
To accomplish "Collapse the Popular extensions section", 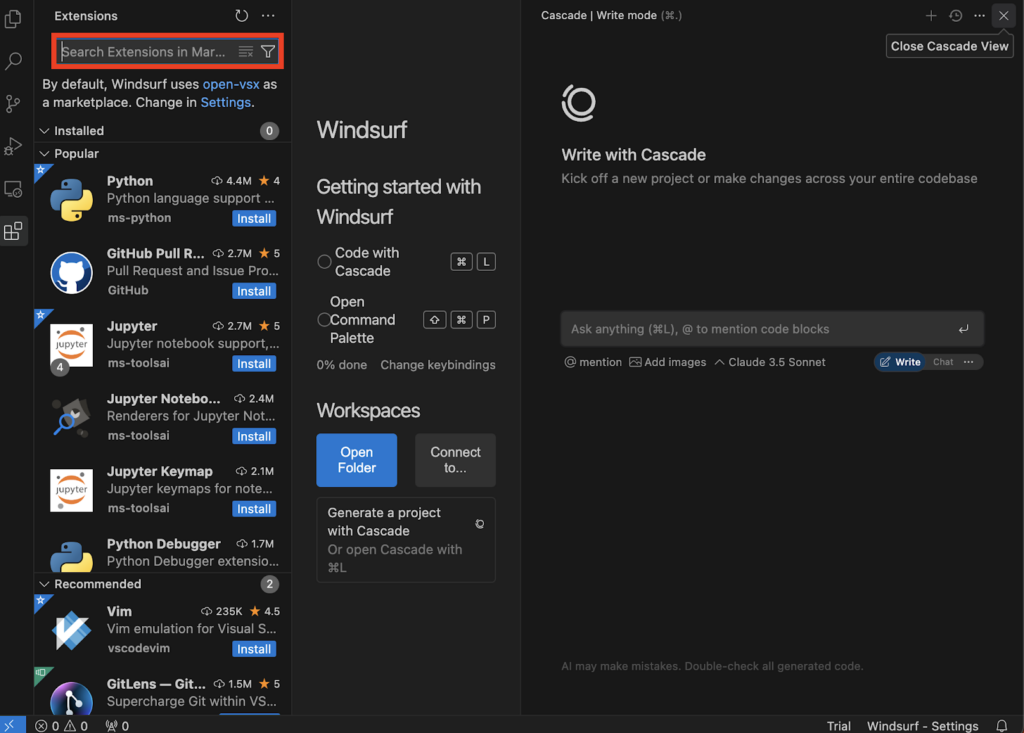I will (44, 154).
